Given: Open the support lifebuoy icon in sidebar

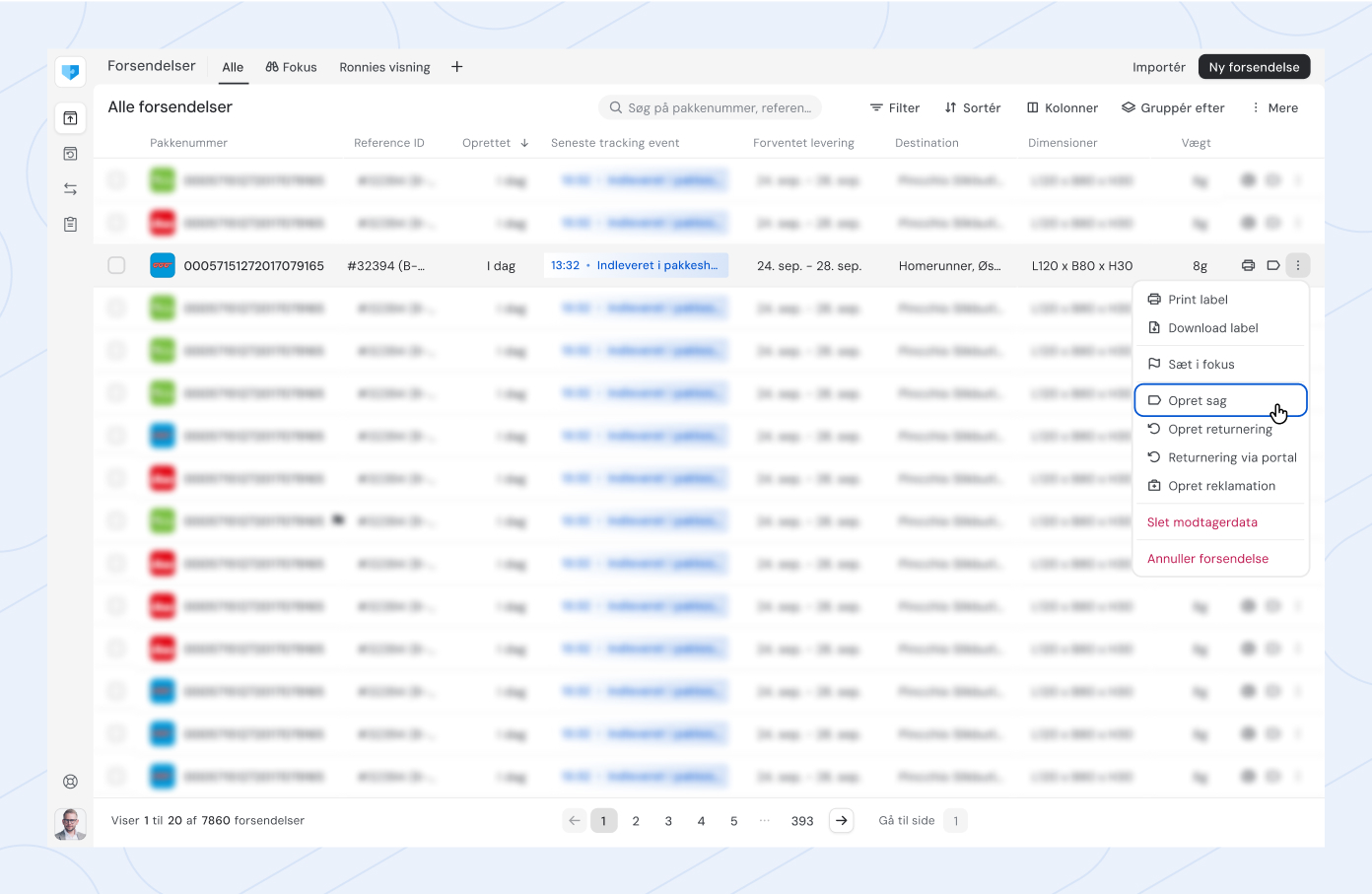Looking at the screenshot, I should coord(70,782).
